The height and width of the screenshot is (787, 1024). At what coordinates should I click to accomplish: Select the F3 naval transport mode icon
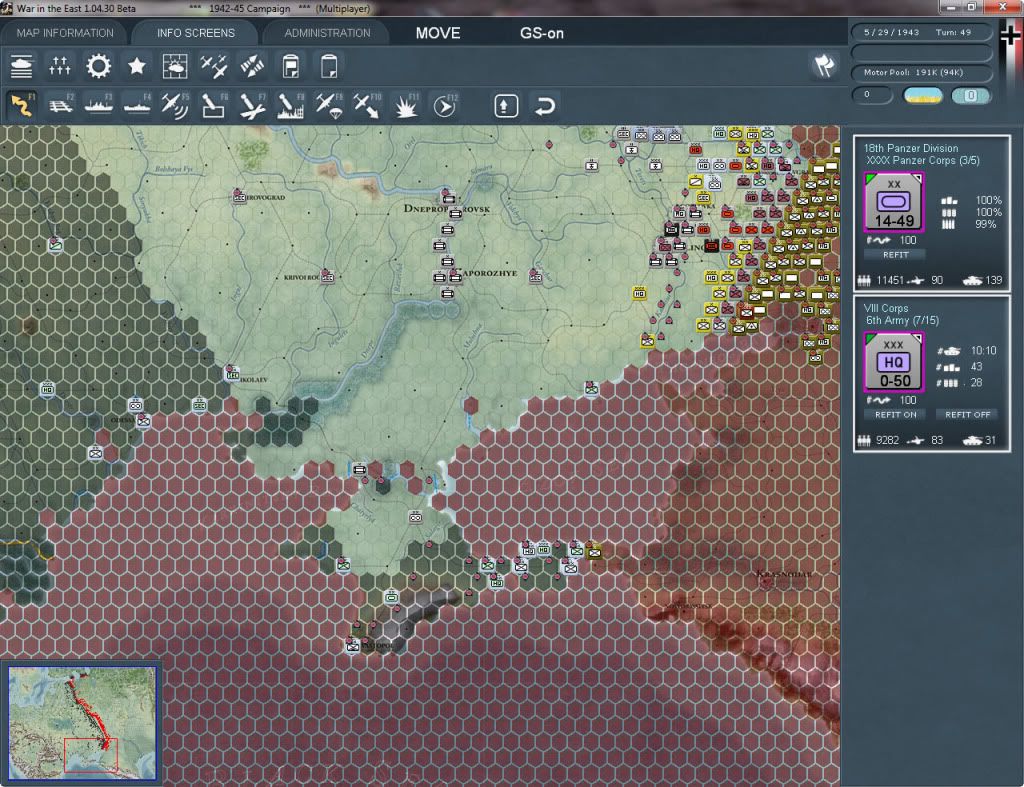pos(99,105)
